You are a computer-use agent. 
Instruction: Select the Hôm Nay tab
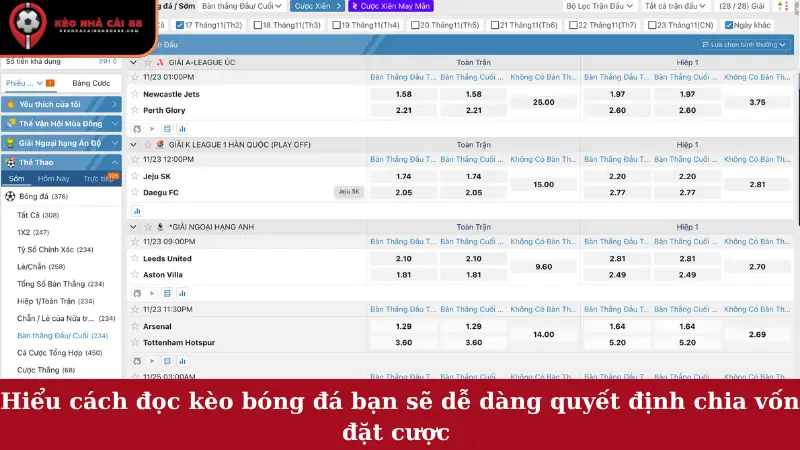point(54,179)
